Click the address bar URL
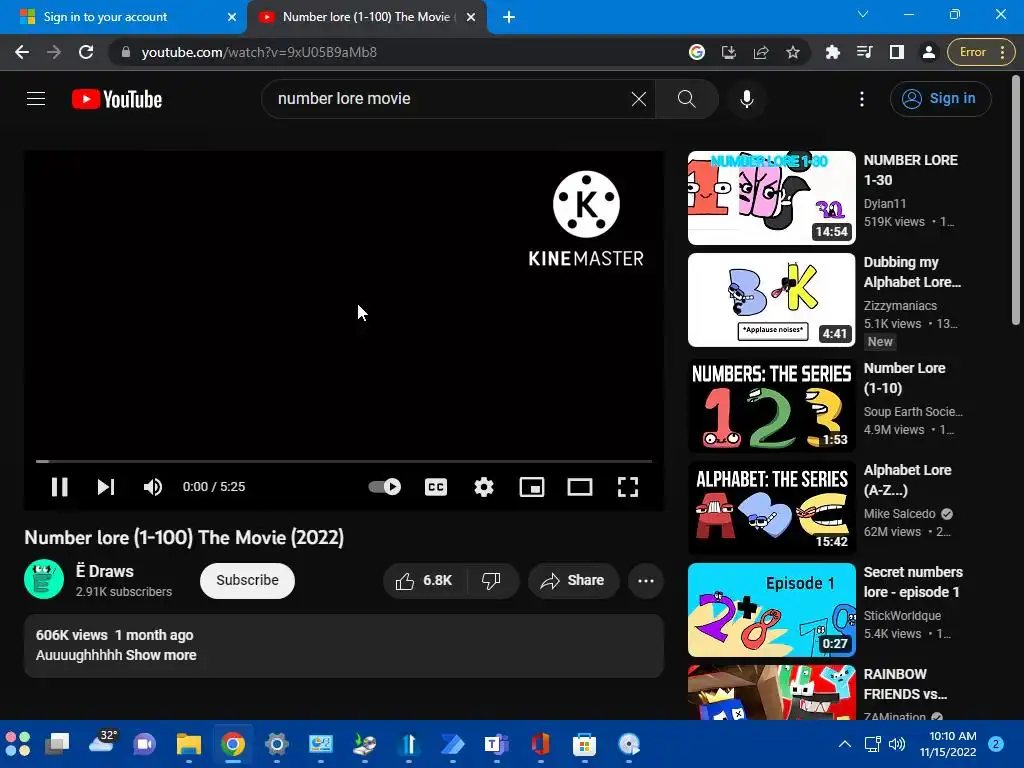Screen dimensions: 1024x768 tap(259, 52)
